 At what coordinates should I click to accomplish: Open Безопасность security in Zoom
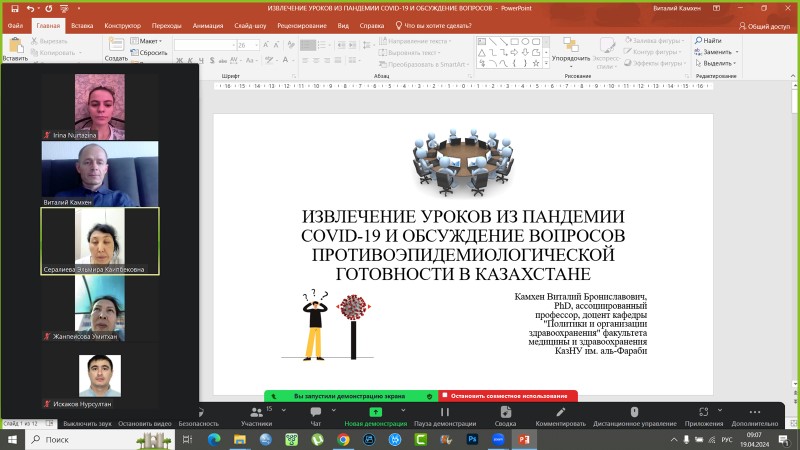click(x=198, y=416)
